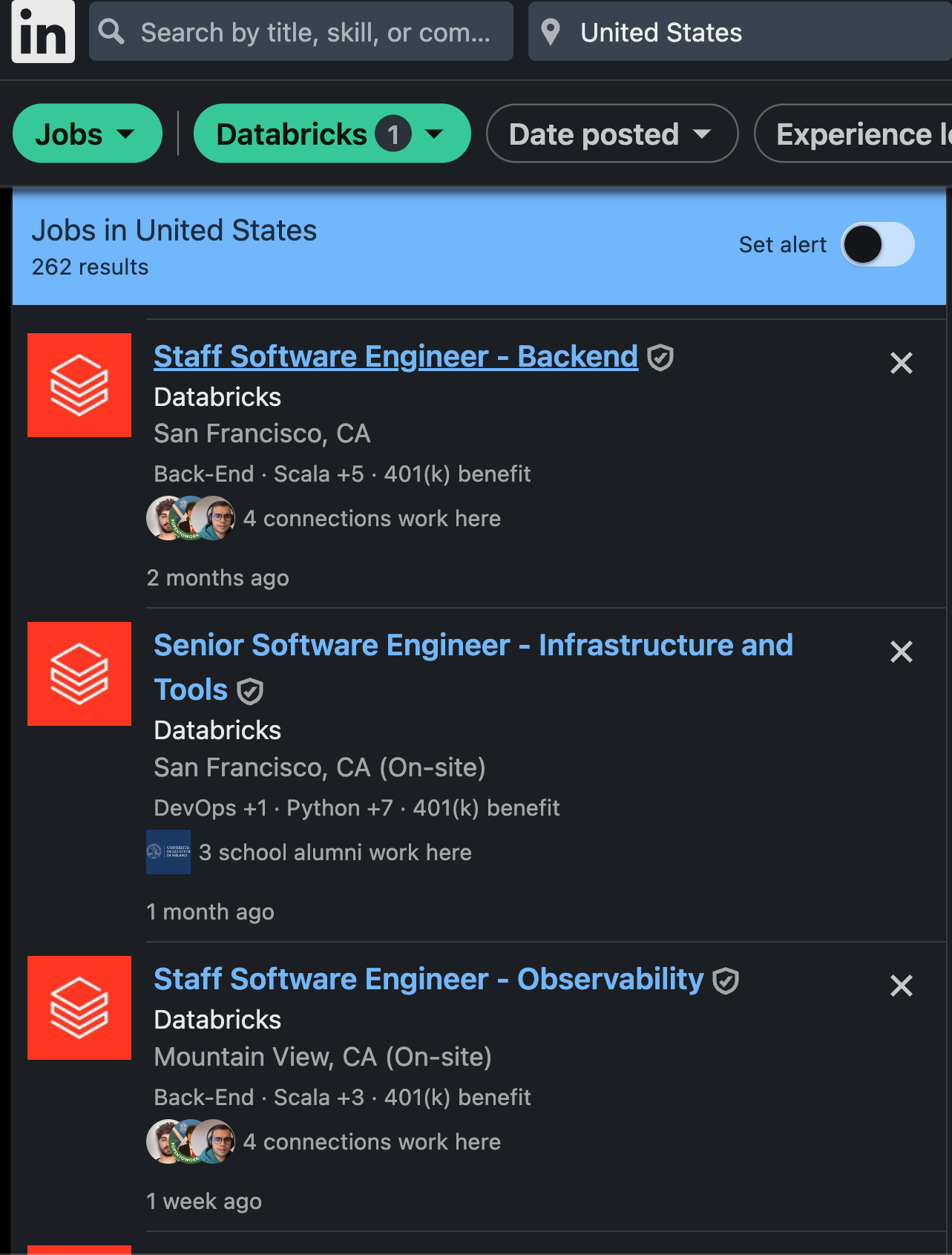Dismiss the Infrastructure and Tools job listing
Image resolution: width=952 pixels, height=1255 pixels.
(901, 652)
